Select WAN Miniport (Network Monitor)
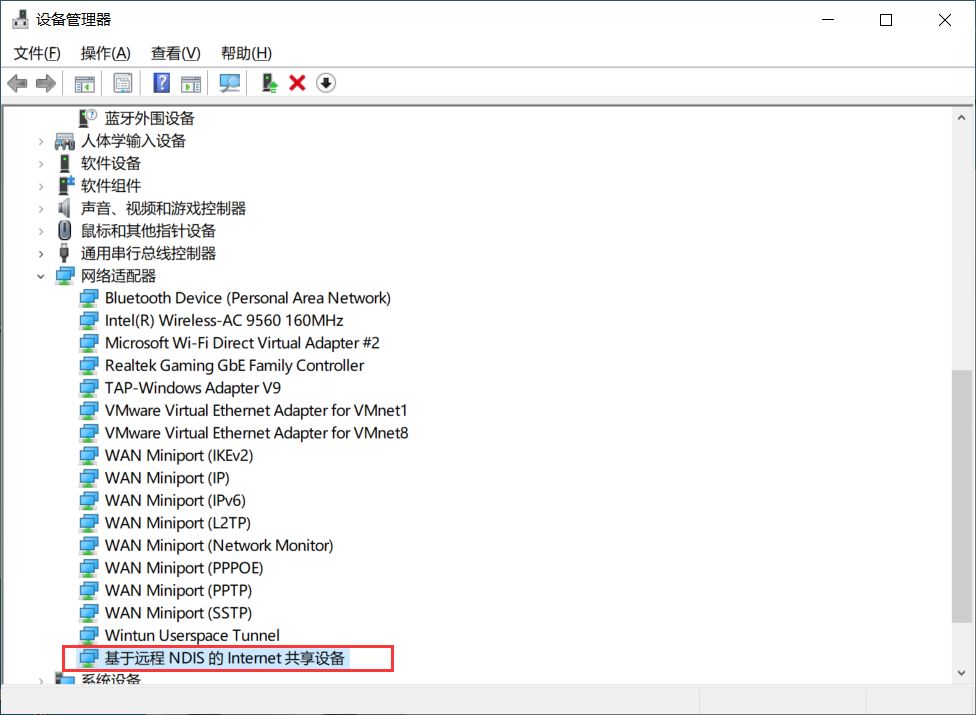Screen dimensions: 976x715 pyautogui.click(x=219, y=546)
